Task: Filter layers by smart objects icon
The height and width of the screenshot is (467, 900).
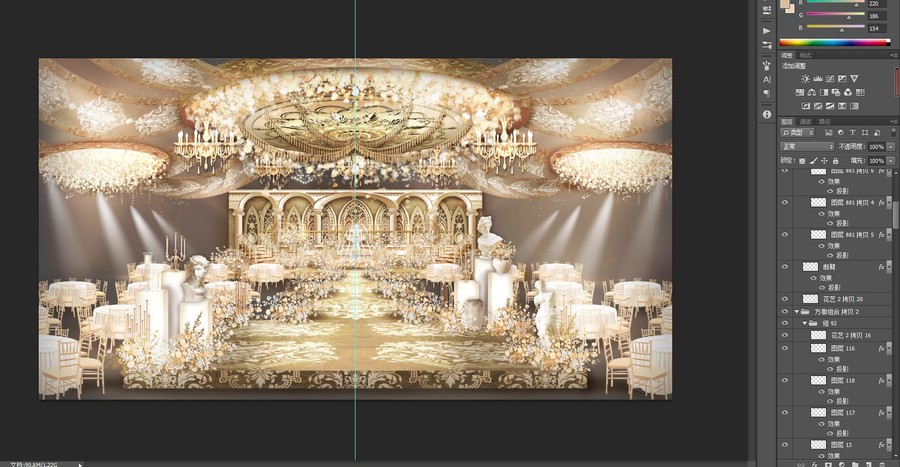Action: click(x=876, y=133)
